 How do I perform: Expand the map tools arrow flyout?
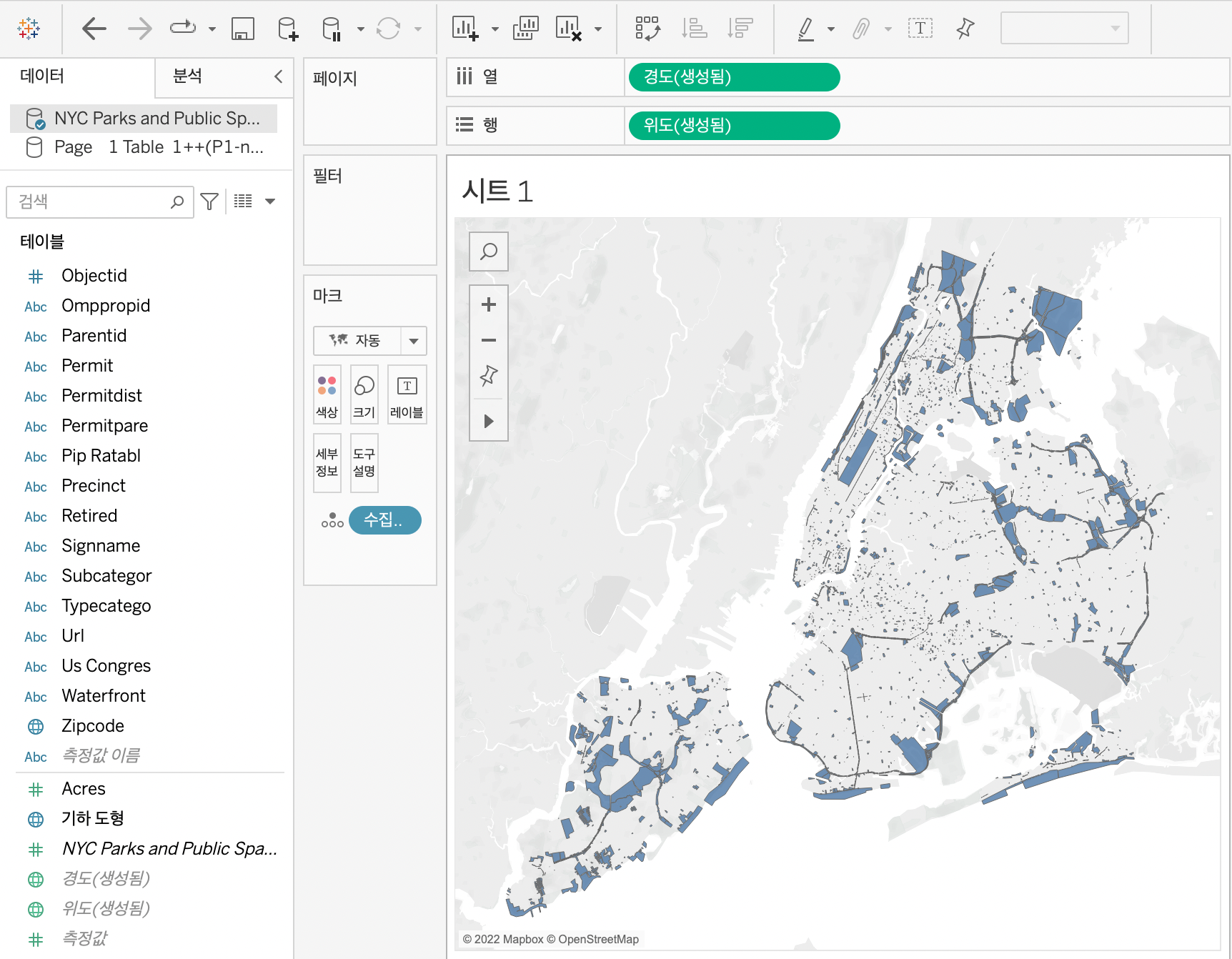(489, 421)
